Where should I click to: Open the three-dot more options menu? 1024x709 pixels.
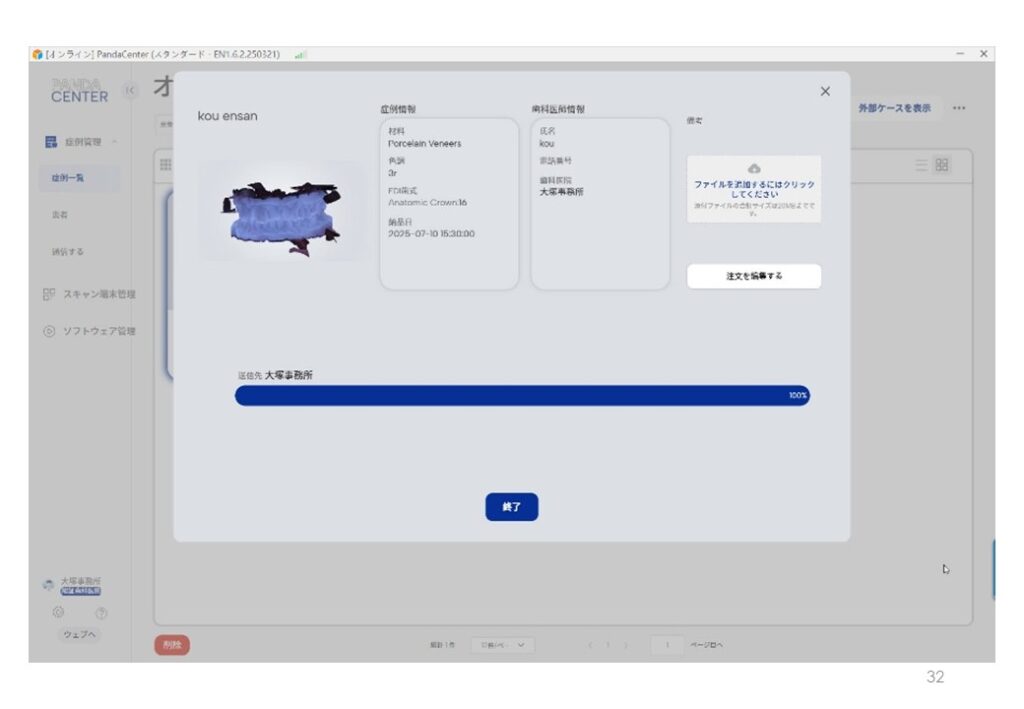point(959,108)
